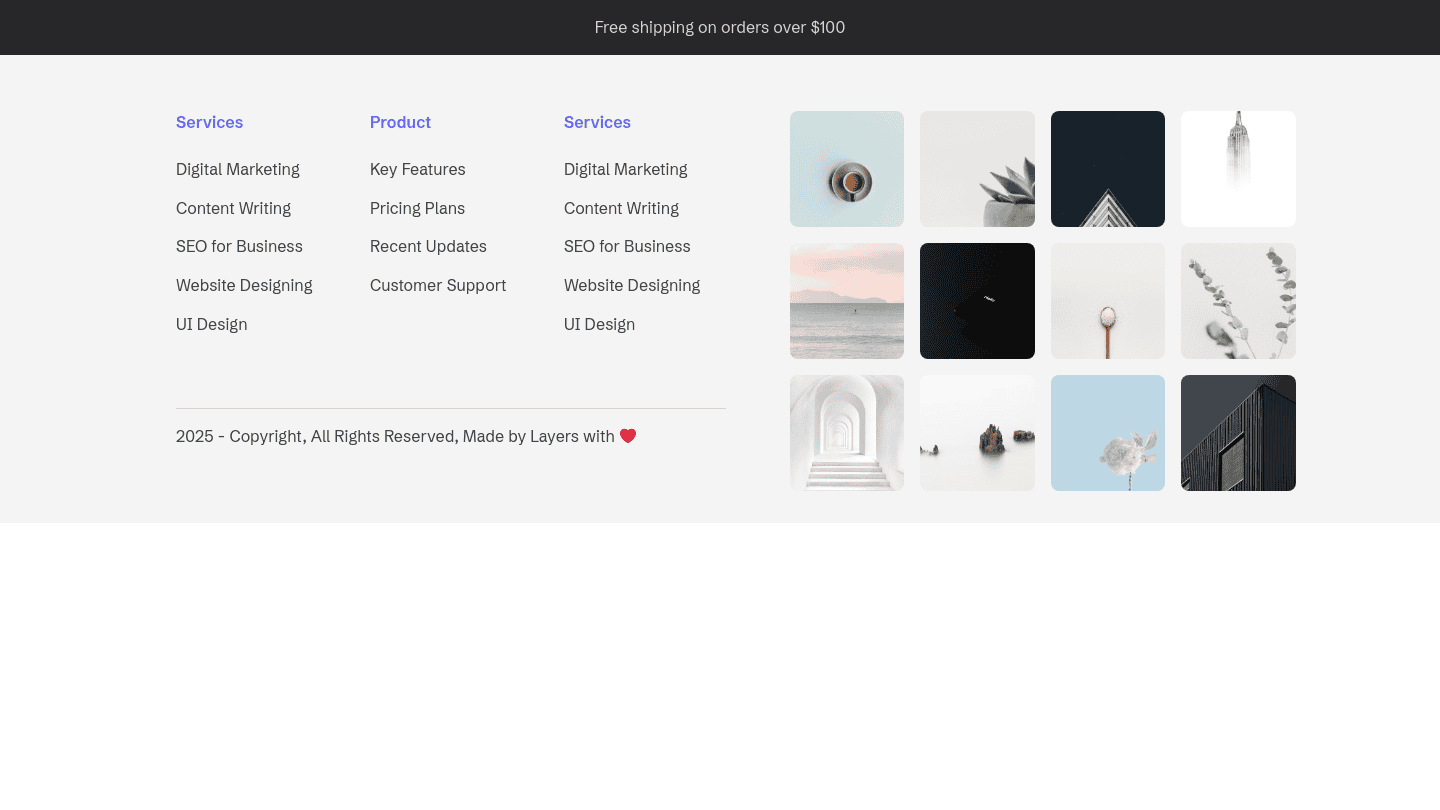Open the dark triangular rooftop photo
Screen dimensions: 1440x810
click(x=1108, y=169)
